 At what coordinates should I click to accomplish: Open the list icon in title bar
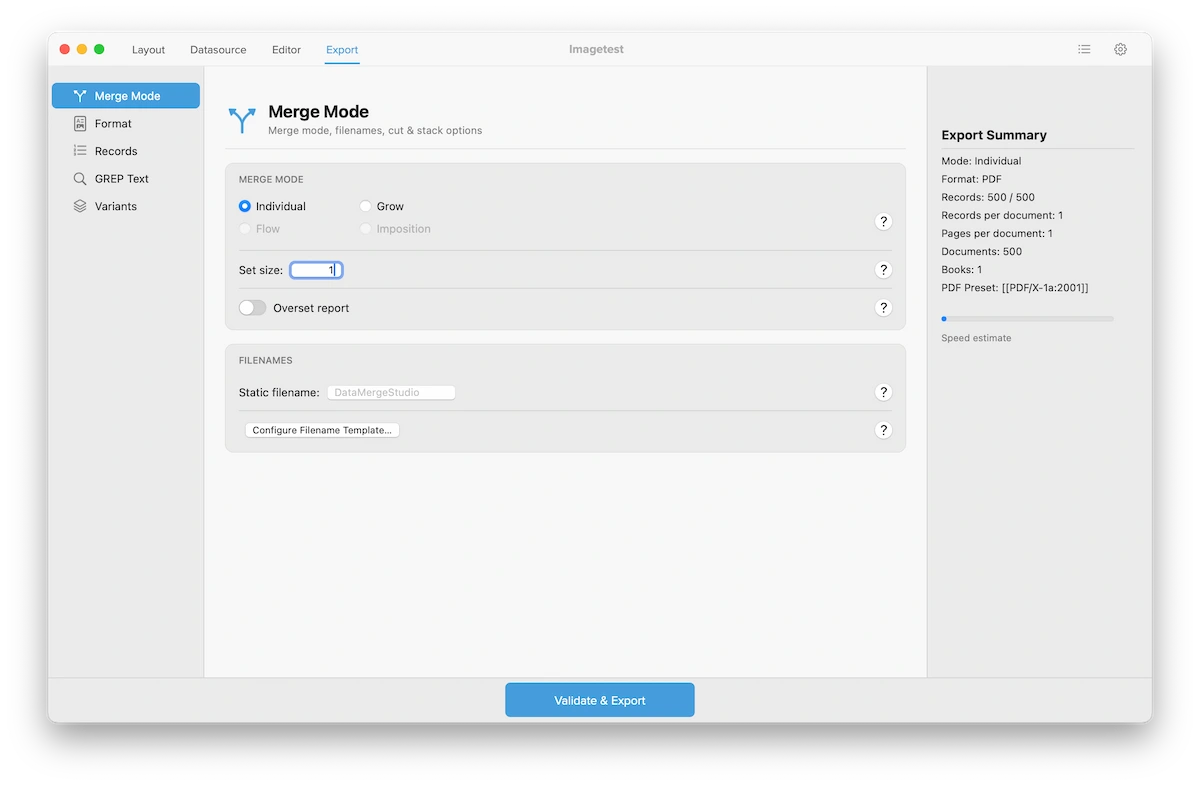[1084, 49]
